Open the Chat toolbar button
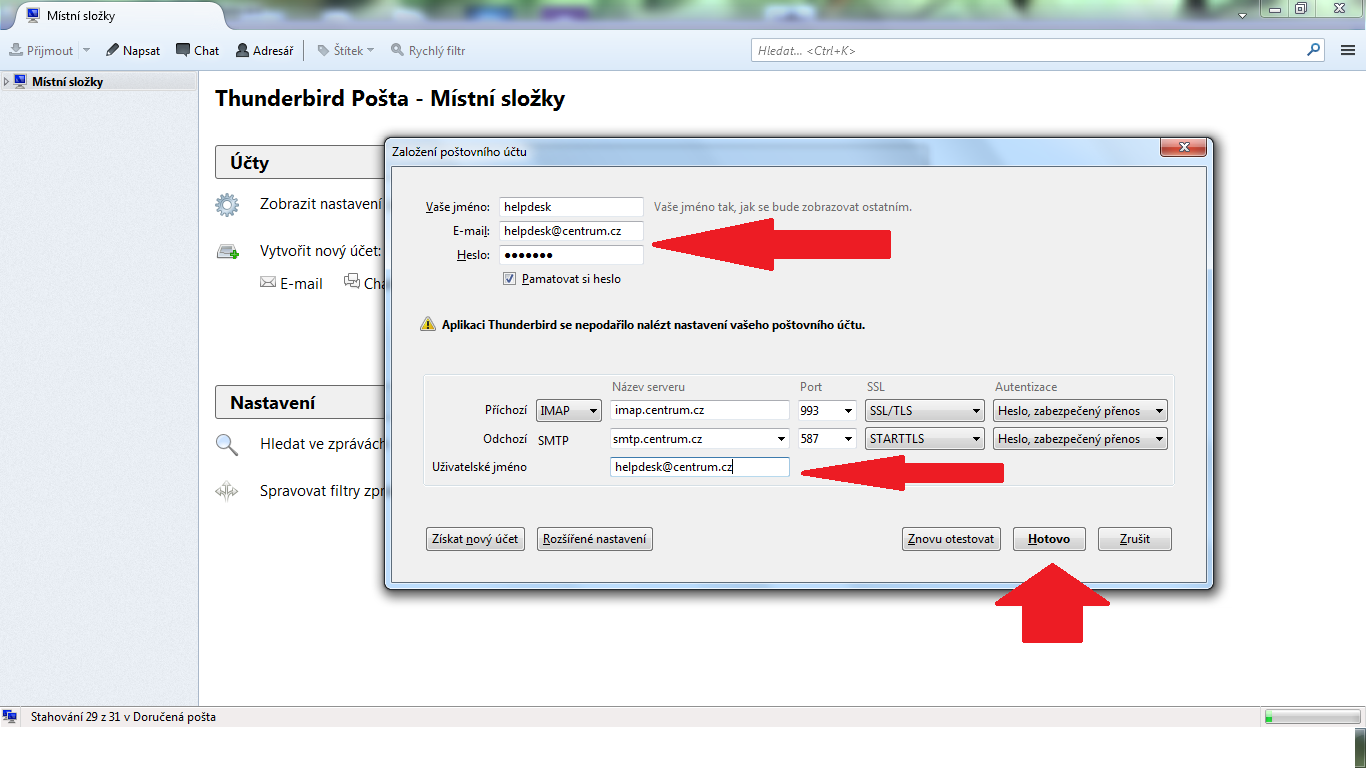This screenshot has height=768, width=1366. click(197, 50)
